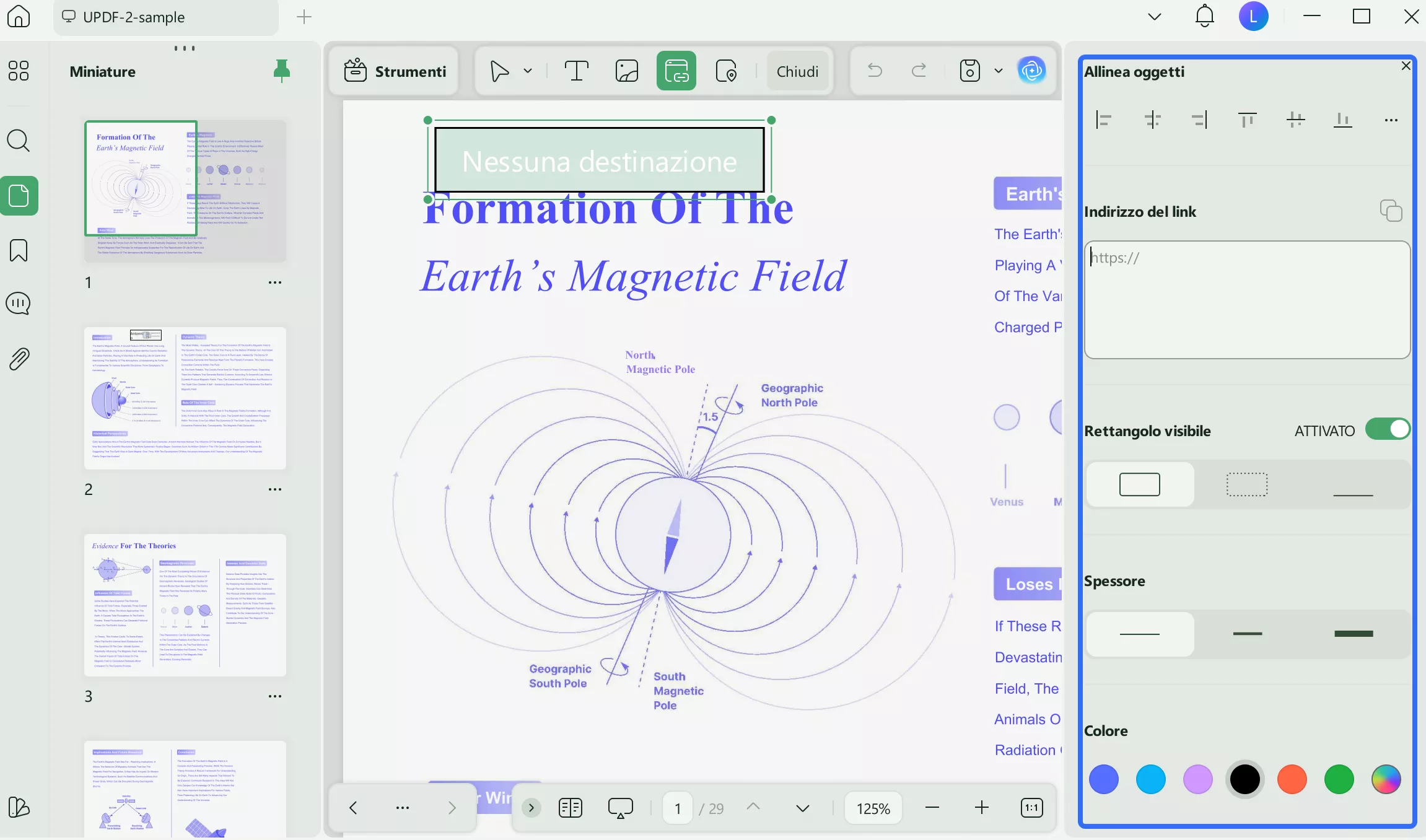Click the https:// link address field
The width and height of the screenshot is (1426, 840).
(x=1246, y=299)
